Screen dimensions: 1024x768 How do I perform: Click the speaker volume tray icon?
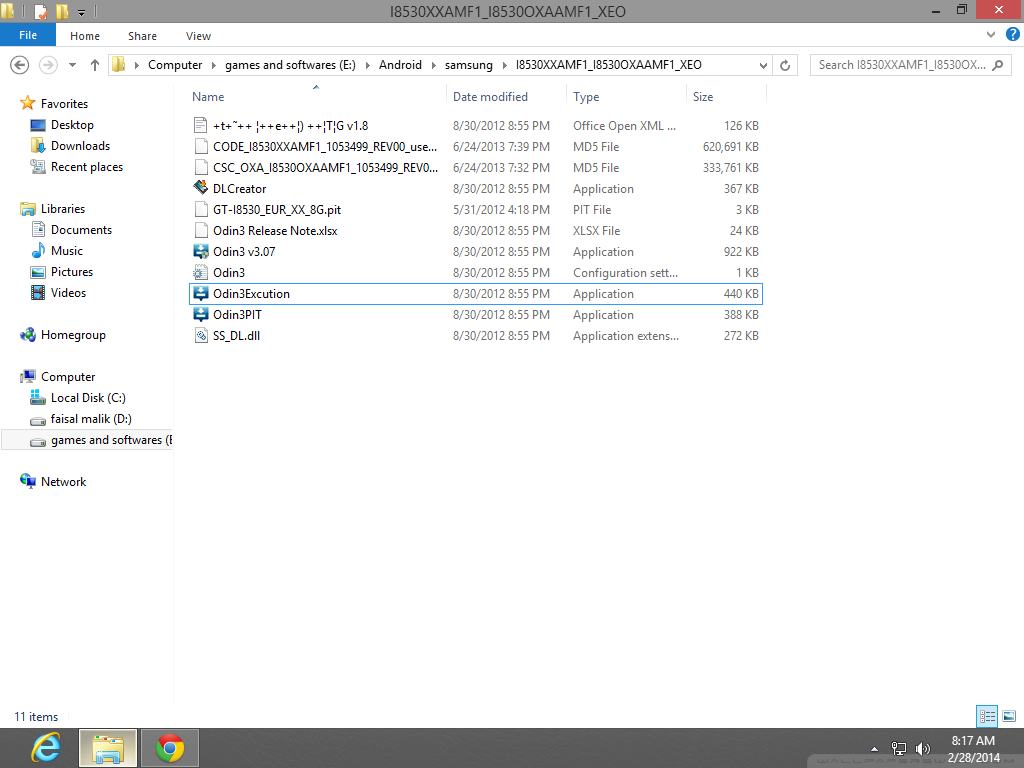tap(923, 747)
